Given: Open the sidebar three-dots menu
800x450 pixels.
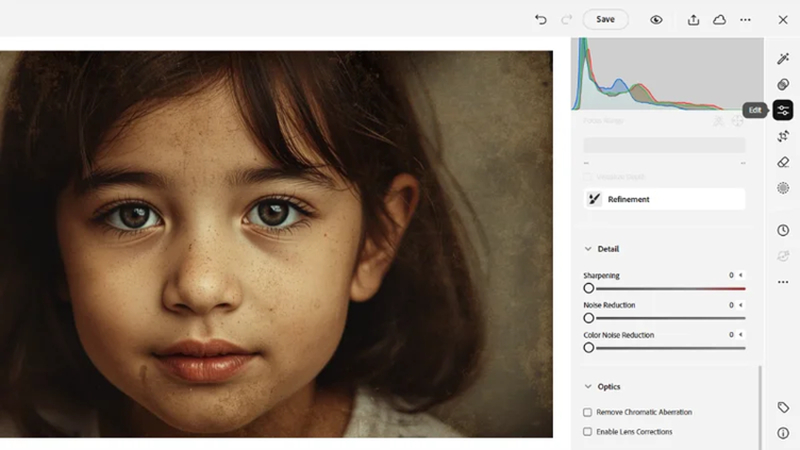Looking at the screenshot, I should (783, 282).
